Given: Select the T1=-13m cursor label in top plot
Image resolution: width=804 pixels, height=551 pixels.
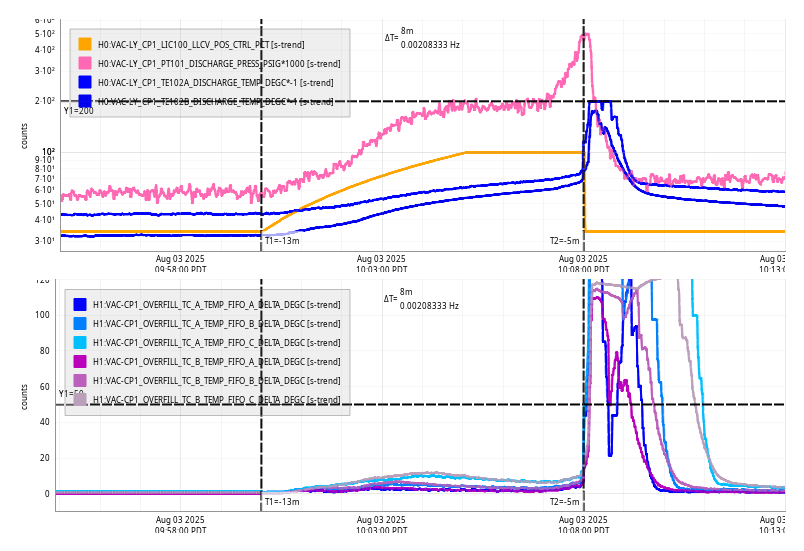Looking at the screenshot, I should (282, 240).
